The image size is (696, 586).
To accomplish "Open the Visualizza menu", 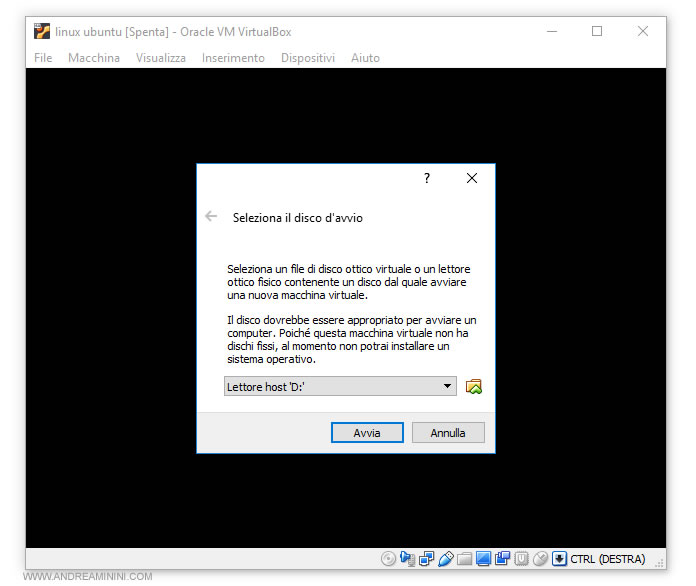I will pyautogui.click(x=161, y=58).
